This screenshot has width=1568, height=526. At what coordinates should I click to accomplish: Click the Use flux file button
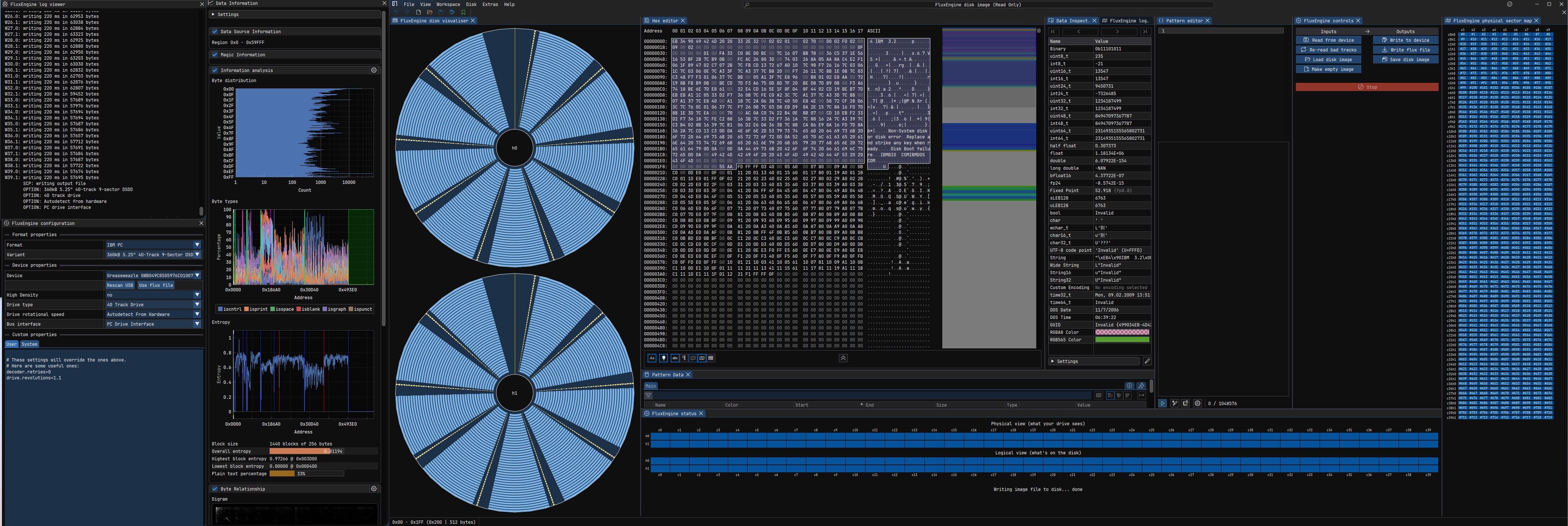156,285
